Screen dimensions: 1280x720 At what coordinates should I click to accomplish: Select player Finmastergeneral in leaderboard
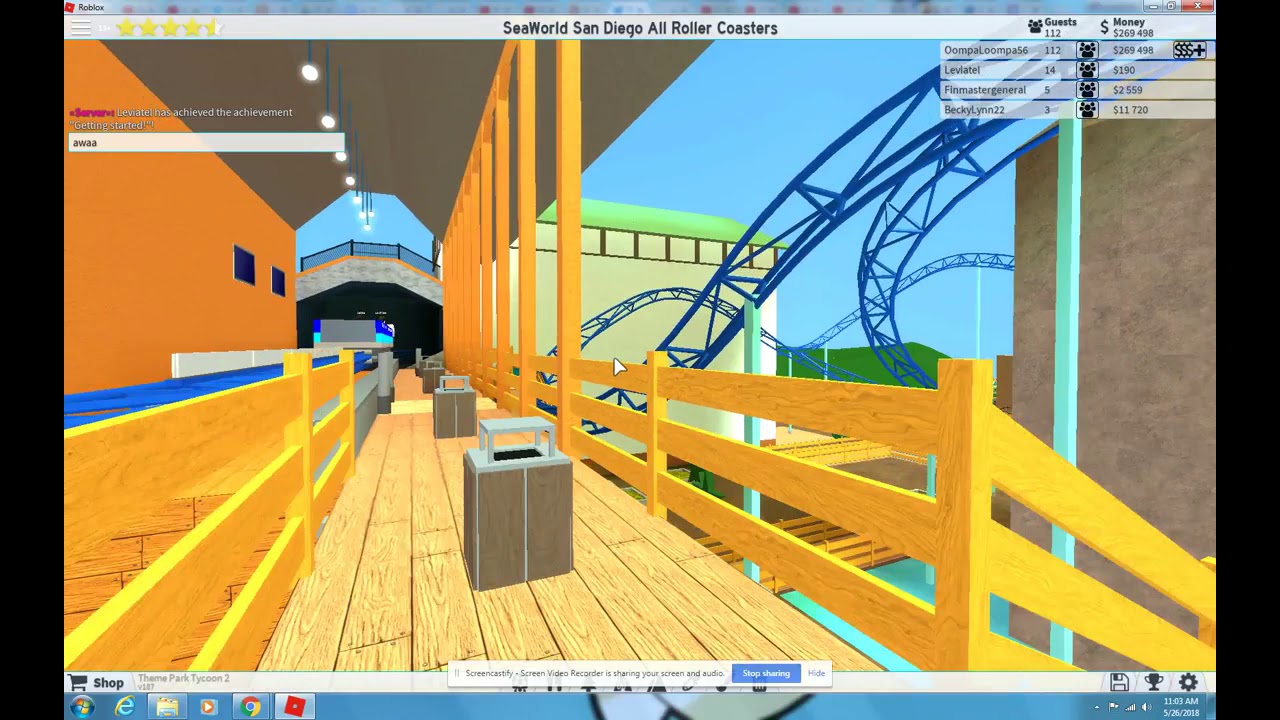tap(985, 90)
